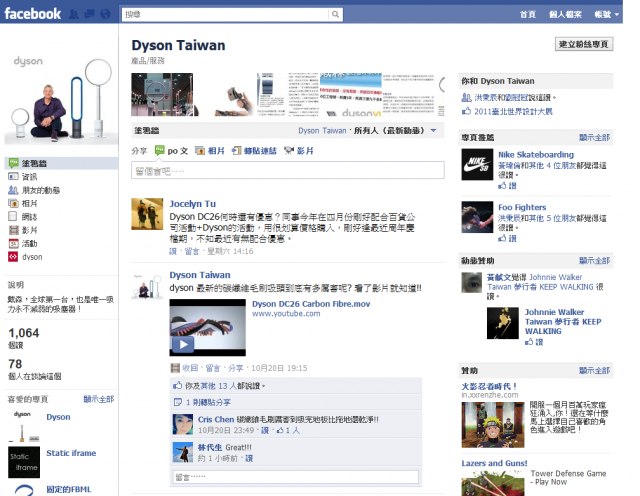Open www.youtube.com link
This screenshot has width=640, height=496.
coord(286,314)
